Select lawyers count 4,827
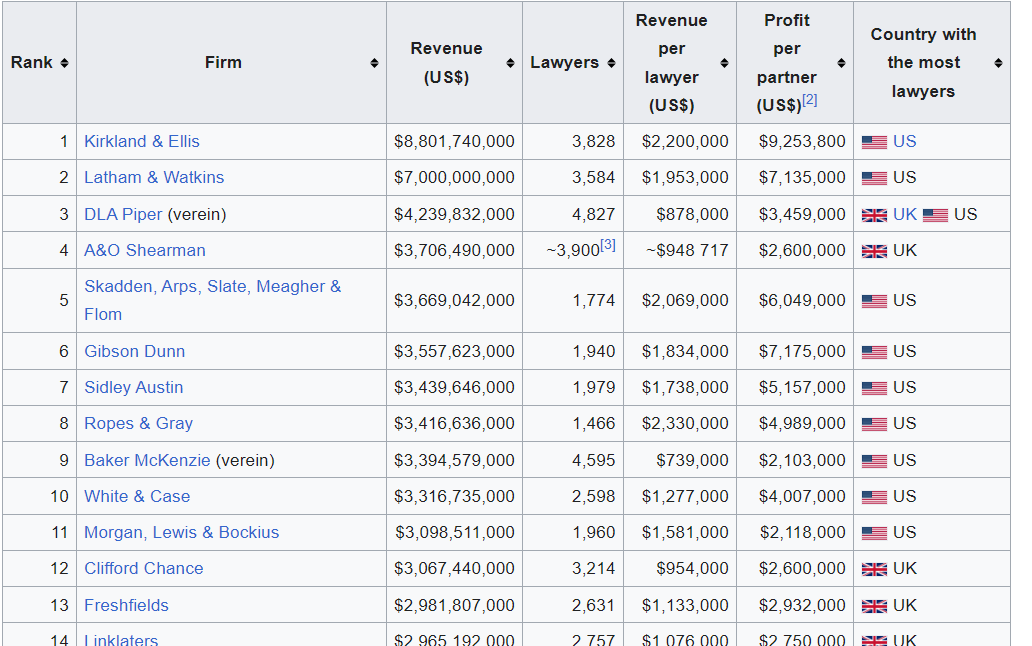 pyautogui.click(x=594, y=214)
